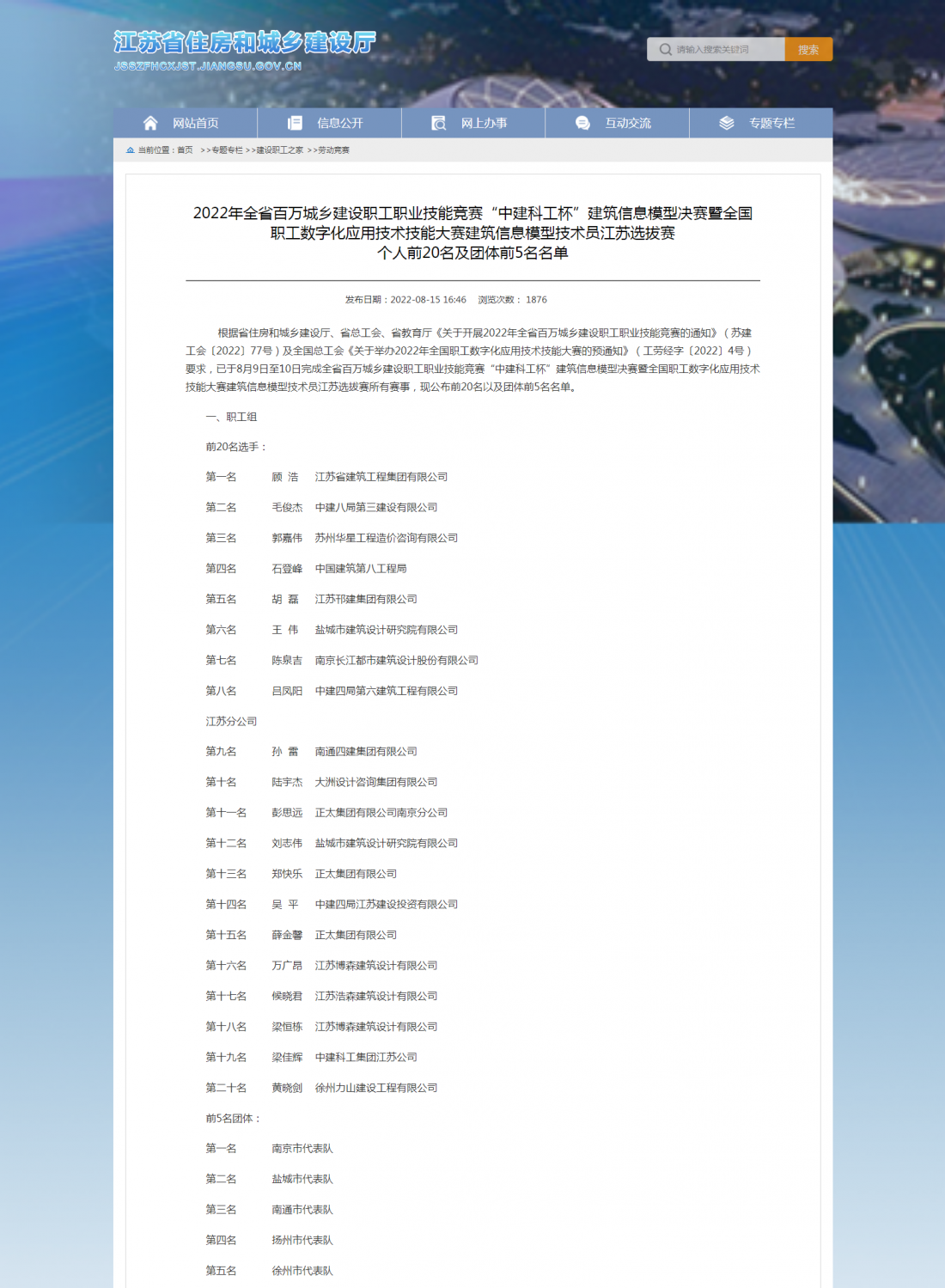Click the name 郑快乐
The image size is (945, 1288).
tap(287, 874)
